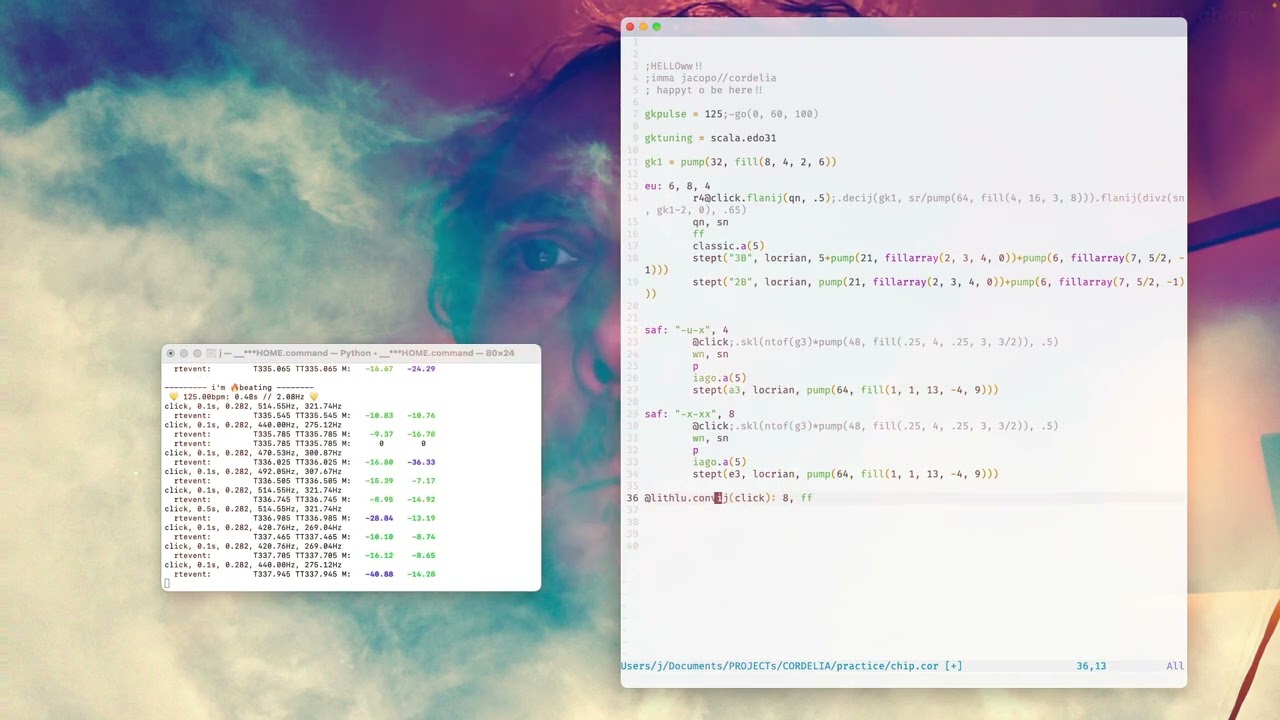The width and height of the screenshot is (1280, 720).
Task: Click the 'i'm beating' header in terminal
Action: pos(239,388)
